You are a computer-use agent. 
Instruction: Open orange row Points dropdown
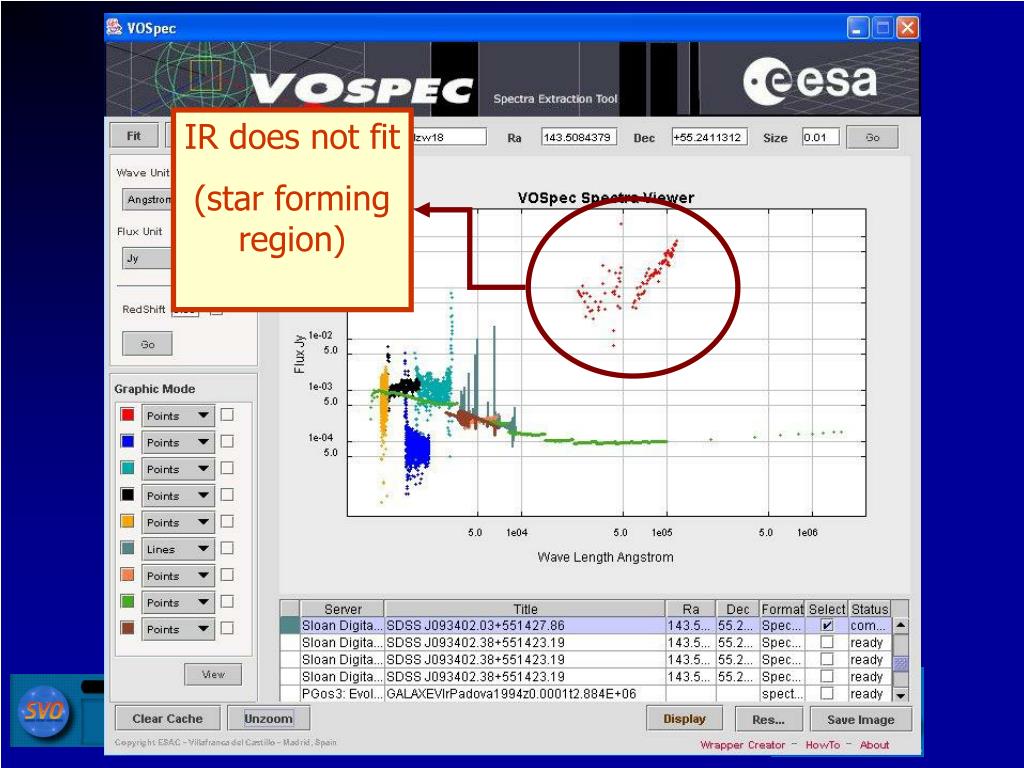tap(178, 523)
